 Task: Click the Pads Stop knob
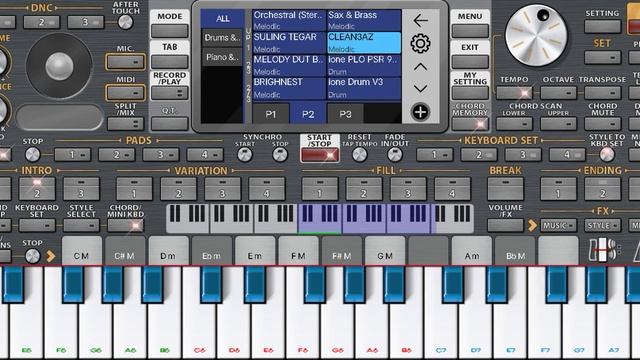[x=32, y=155]
